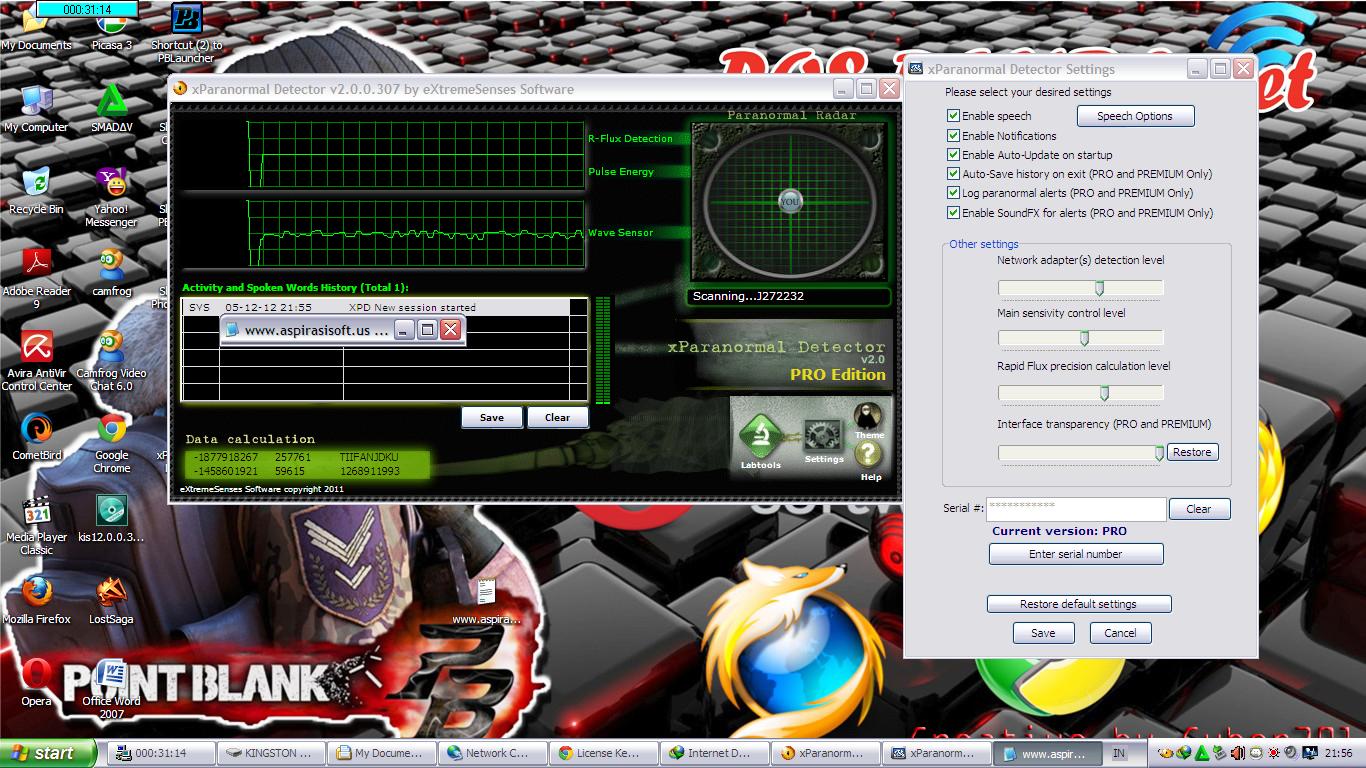Open My Documents desktop icon
Image resolution: width=1366 pixels, height=768 pixels.
(36, 26)
